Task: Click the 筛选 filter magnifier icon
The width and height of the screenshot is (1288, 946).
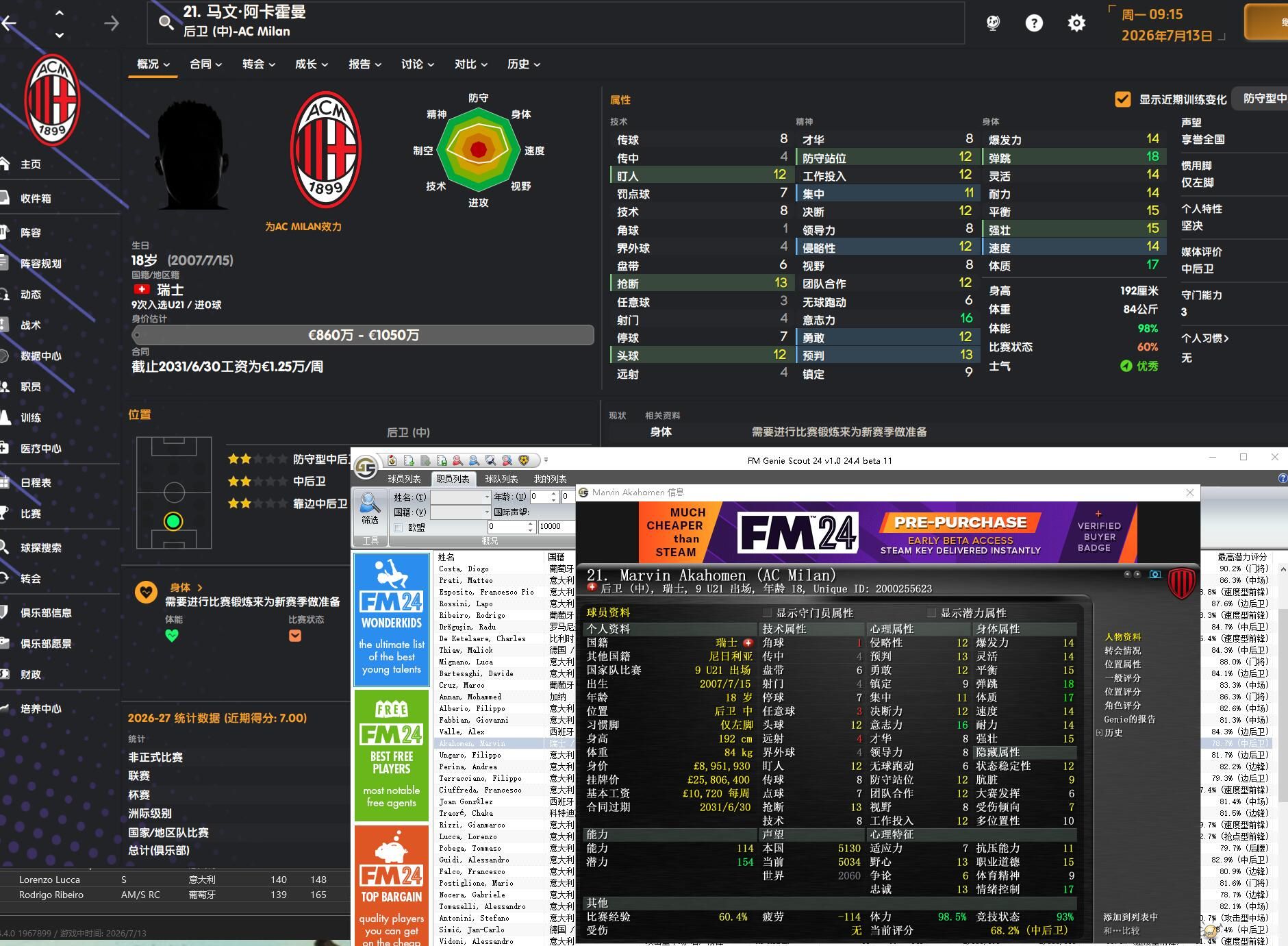Action: click(x=370, y=505)
